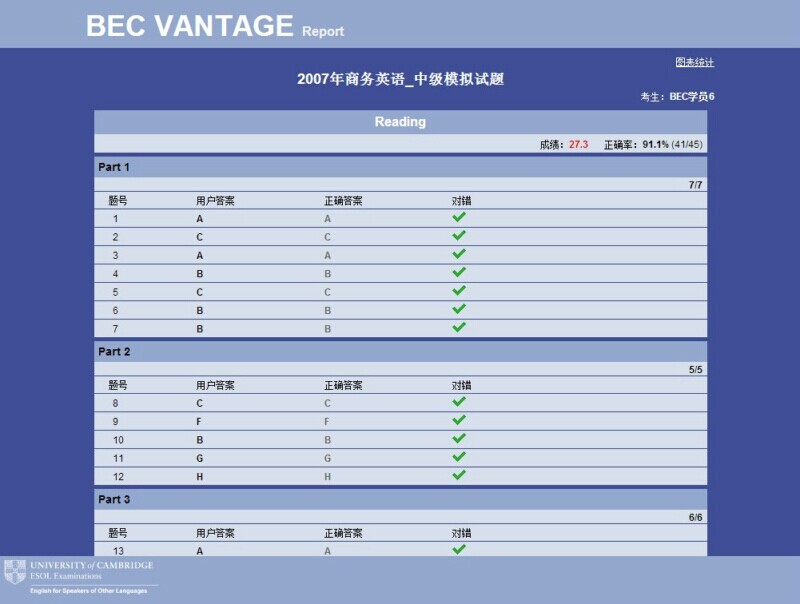Click the green checkmark for question 8
The width and height of the screenshot is (800, 604).
coord(459,402)
